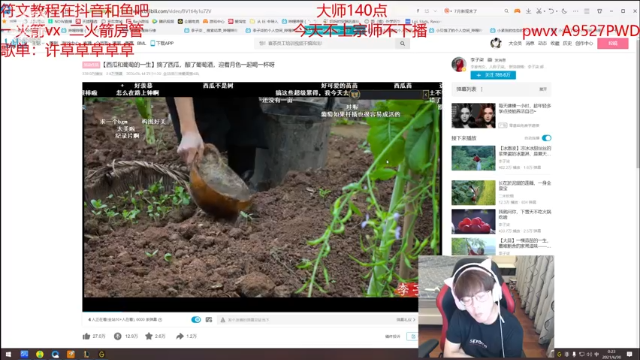Click the pink upload button in header

click(x=613, y=43)
